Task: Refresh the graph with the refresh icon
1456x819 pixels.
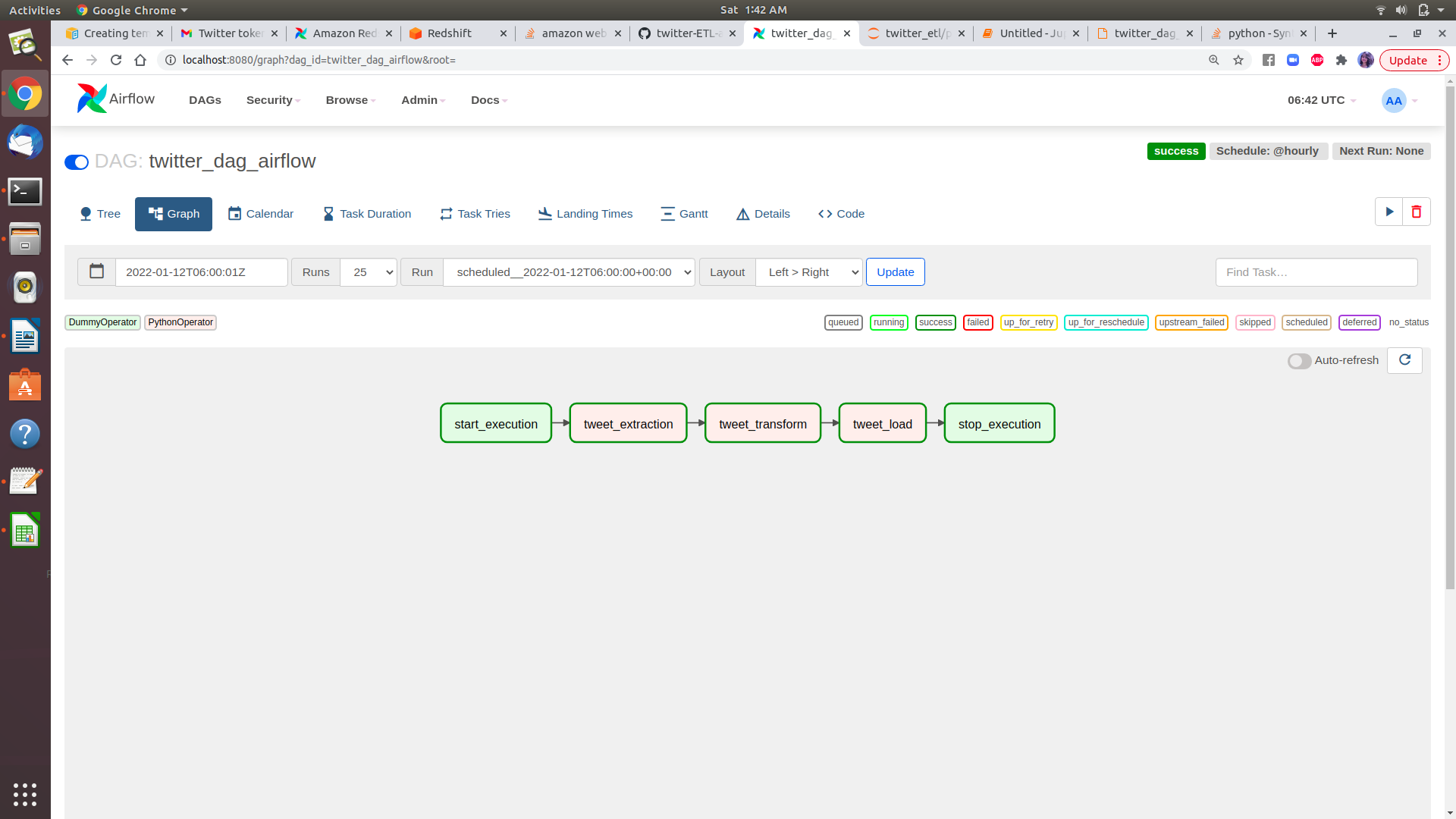Action: click(x=1405, y=360)
